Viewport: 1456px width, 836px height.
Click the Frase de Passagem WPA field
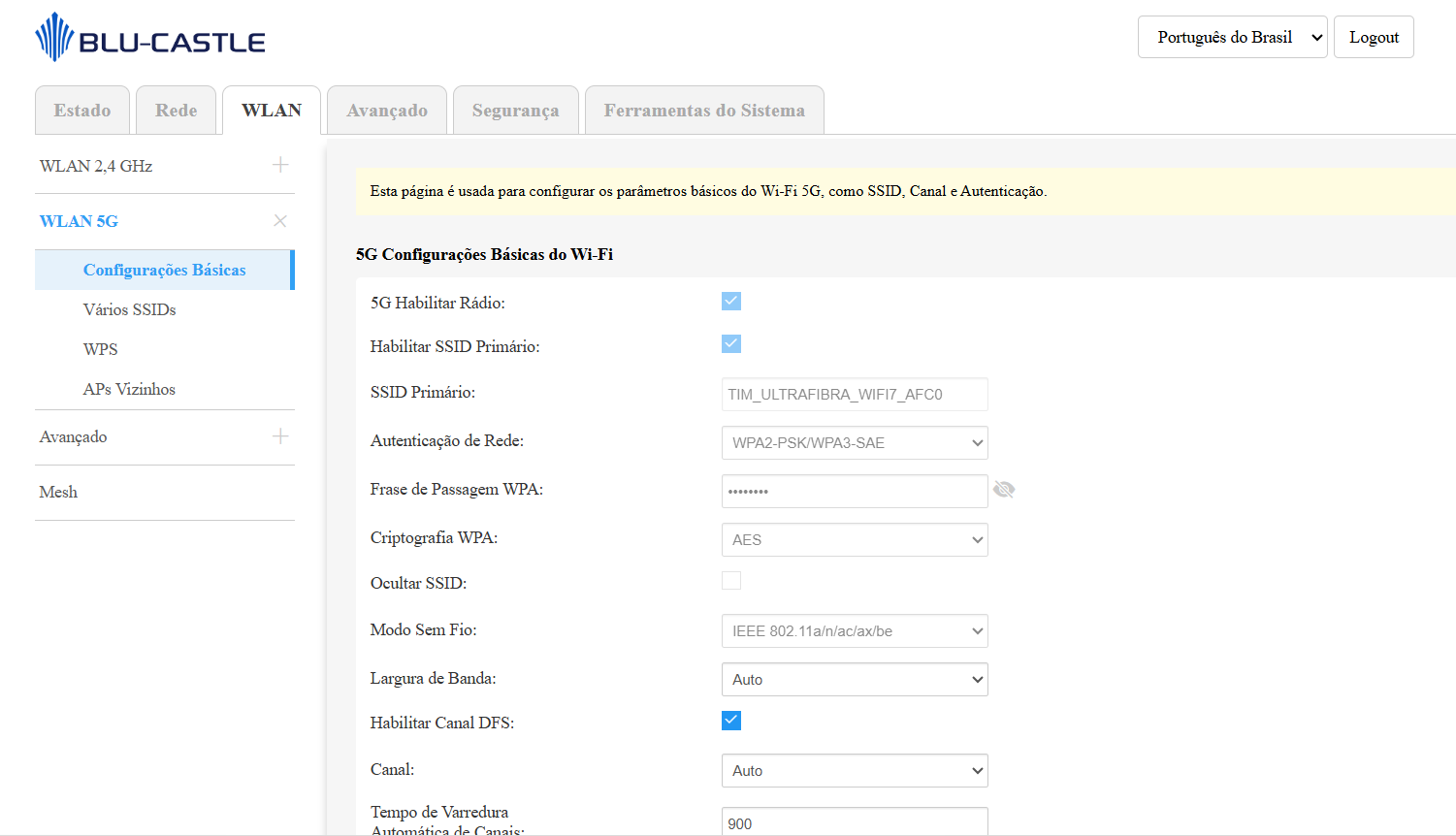click(855, 492)
